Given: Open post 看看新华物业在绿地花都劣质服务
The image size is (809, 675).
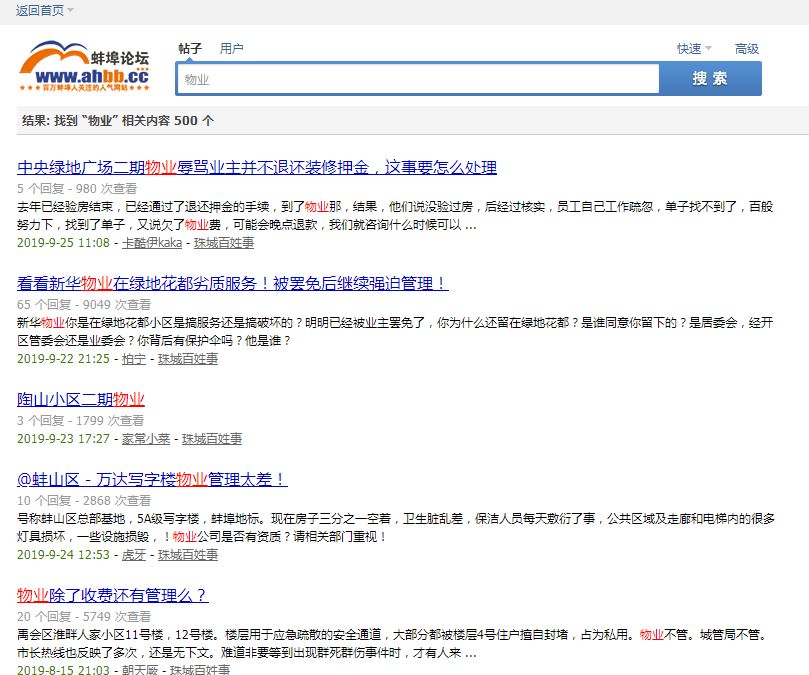Looking at the screenshot, I should tap(233, 283).
